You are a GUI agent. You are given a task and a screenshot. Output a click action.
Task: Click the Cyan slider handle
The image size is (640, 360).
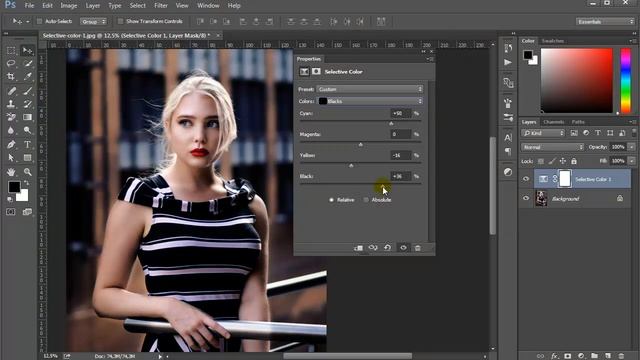coord(391,123)
